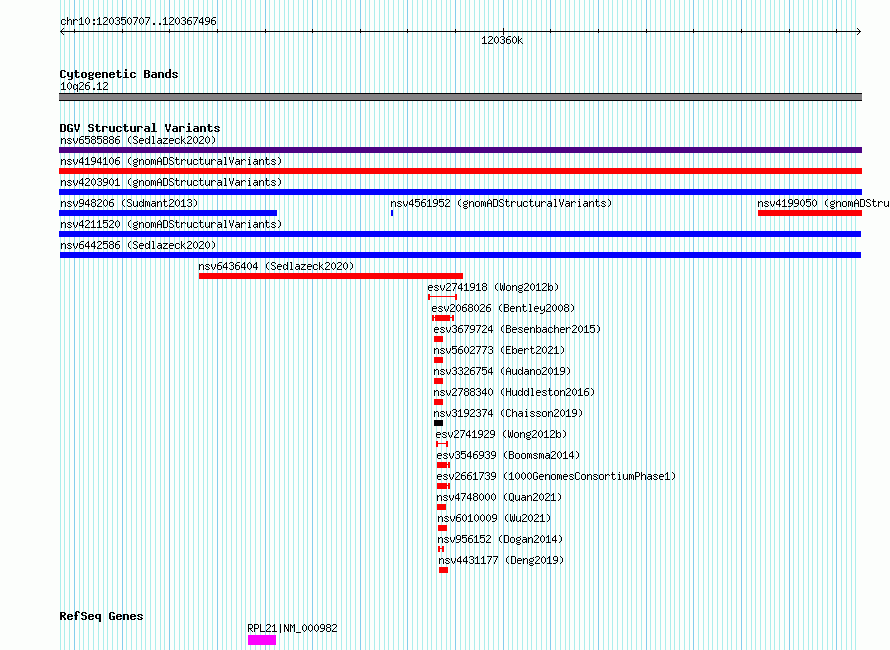The width and height of the screenshot is (890, 650).
Task: Click the esv3546939 (Boomsma2014) label
Action: [x=508, y=455]
